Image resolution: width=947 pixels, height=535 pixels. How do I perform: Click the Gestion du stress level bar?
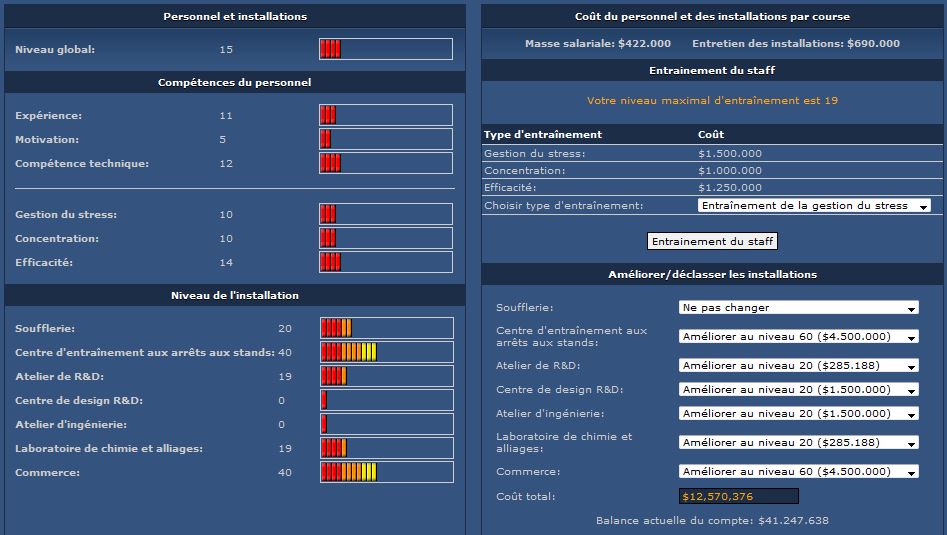[x=386, y=214]
